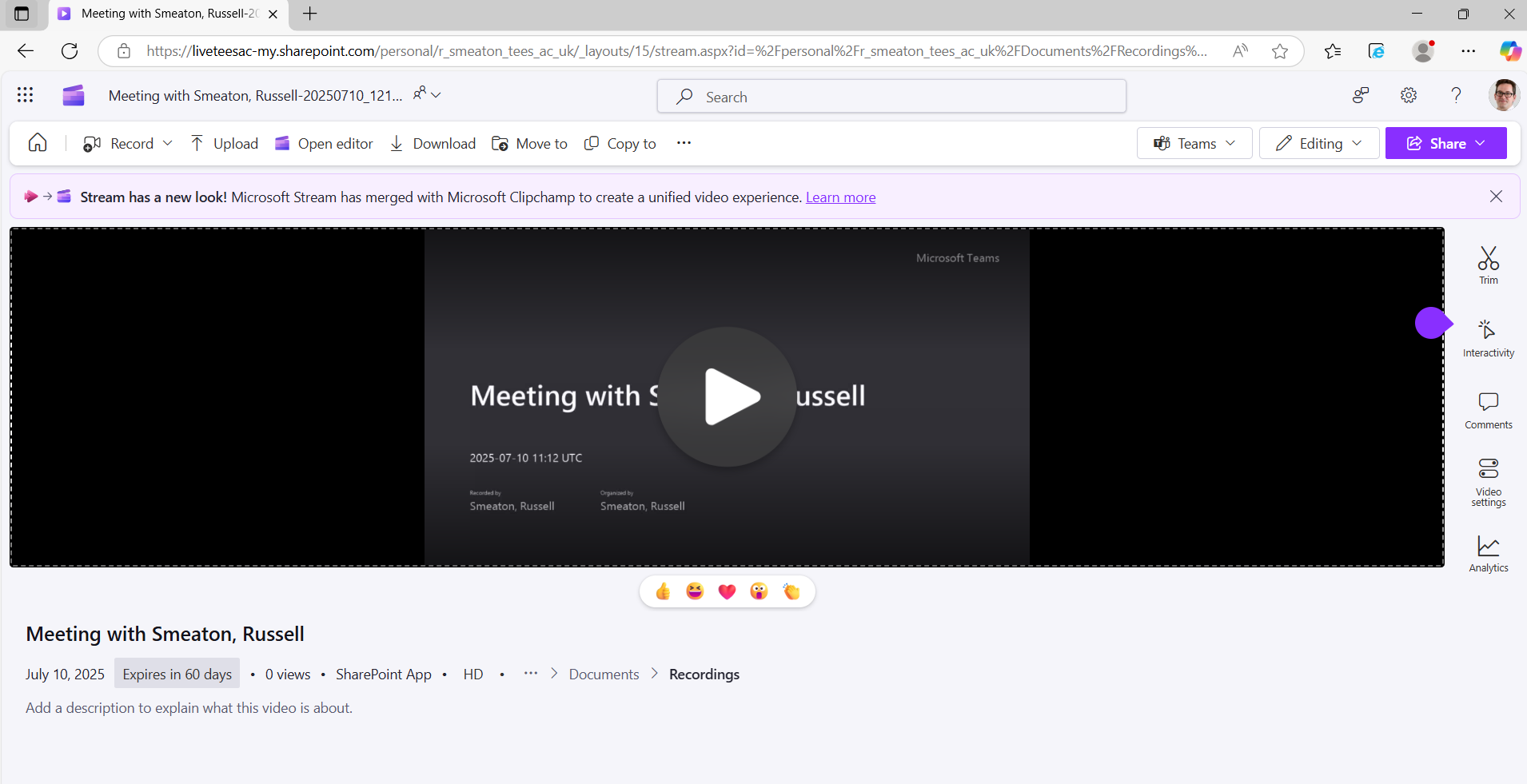This screenshot has width=1527, height=784.
Task: Open the Edge-branded toolbar icon
Action: coord(1377,51)
